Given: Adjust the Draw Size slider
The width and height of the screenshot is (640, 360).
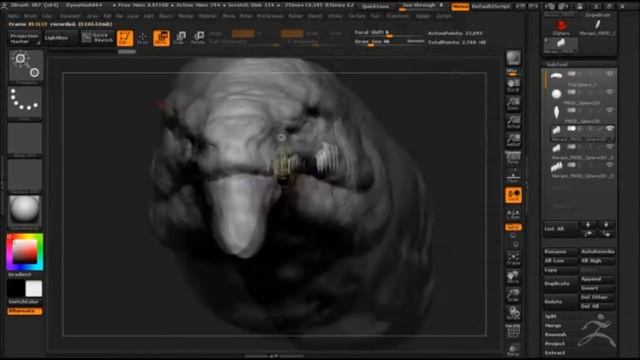Looking at the screenshot, I should (389, 42).
